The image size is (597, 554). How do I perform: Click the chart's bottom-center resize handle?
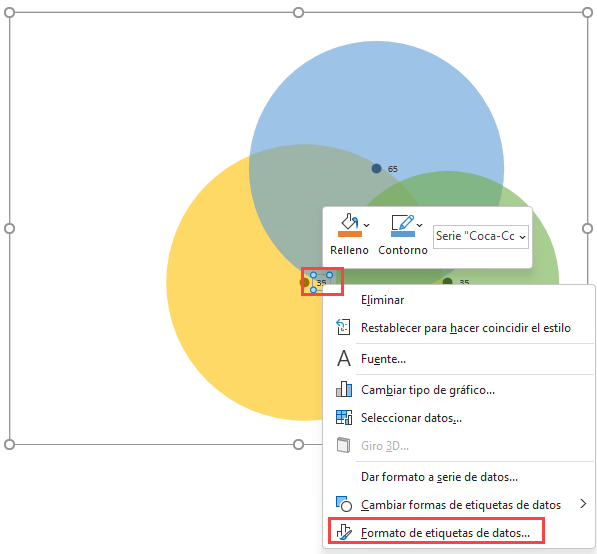pos(298,444)
